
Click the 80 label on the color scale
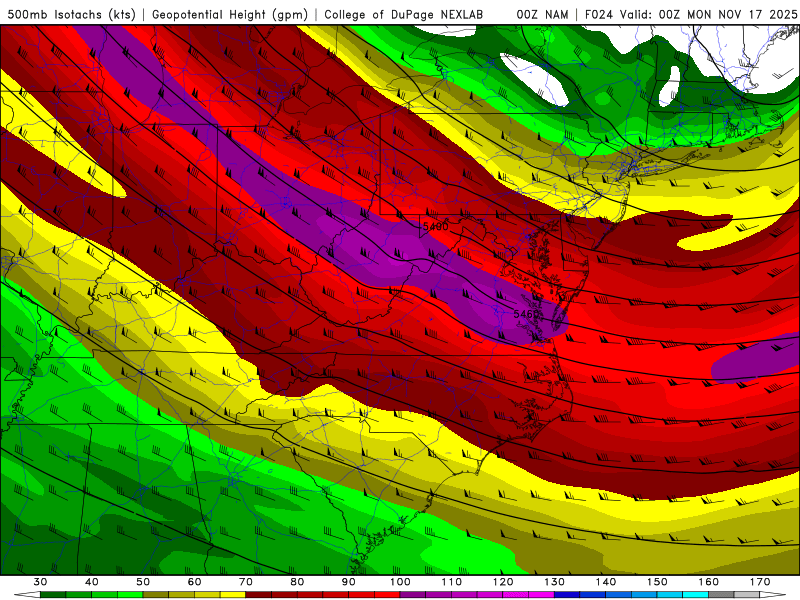coord(297,582)
